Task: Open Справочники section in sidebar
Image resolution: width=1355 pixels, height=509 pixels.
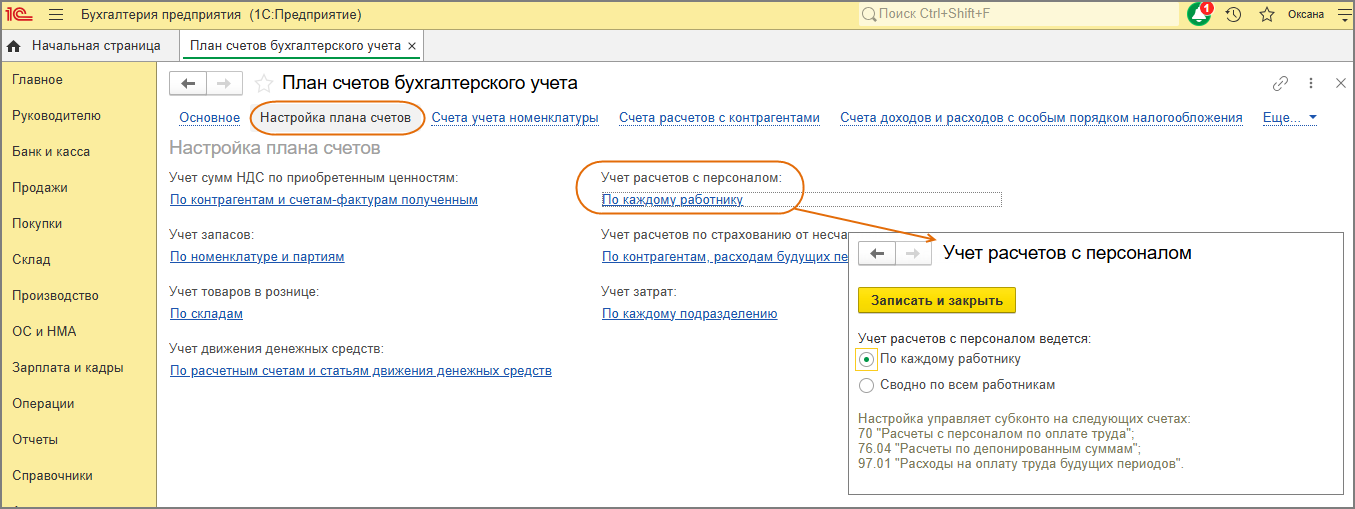Action: (x=52, y=476)
